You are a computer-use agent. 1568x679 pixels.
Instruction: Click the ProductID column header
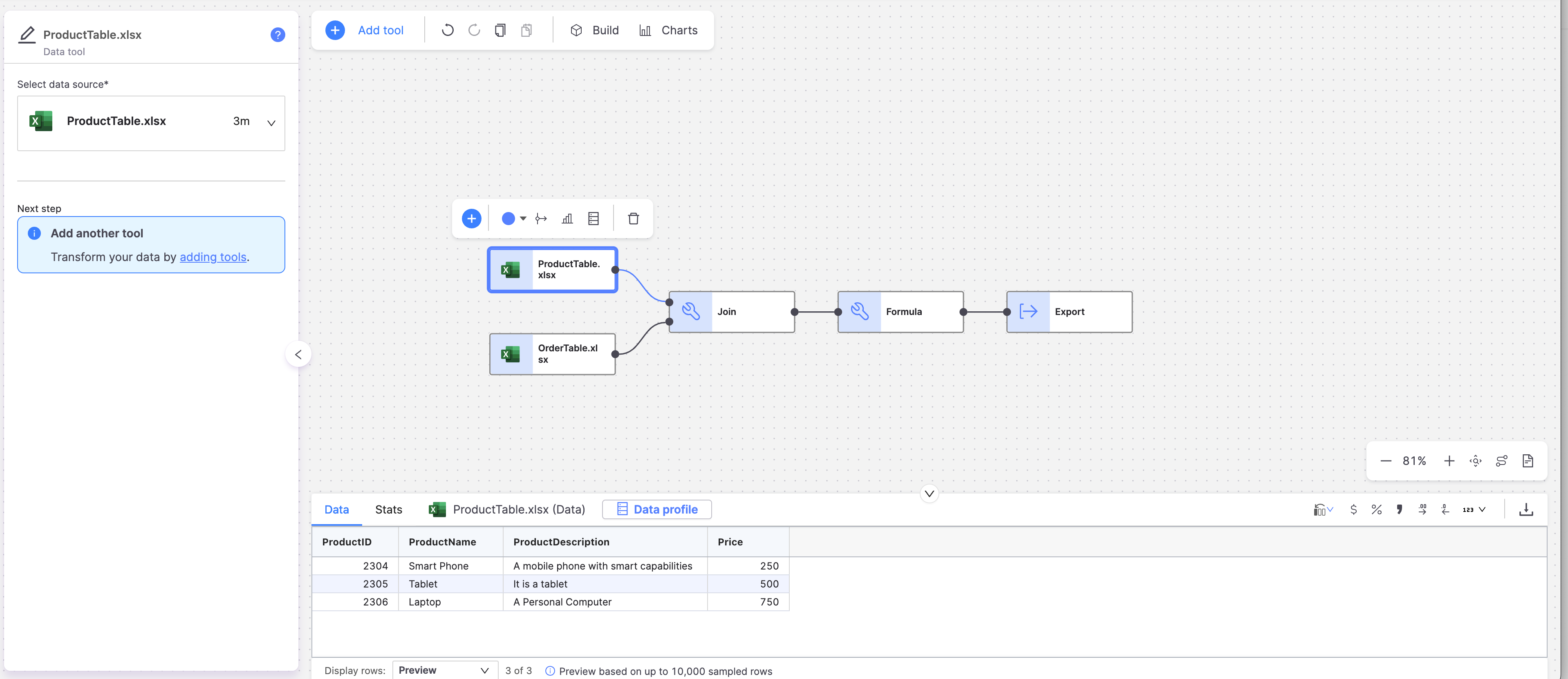356,541
